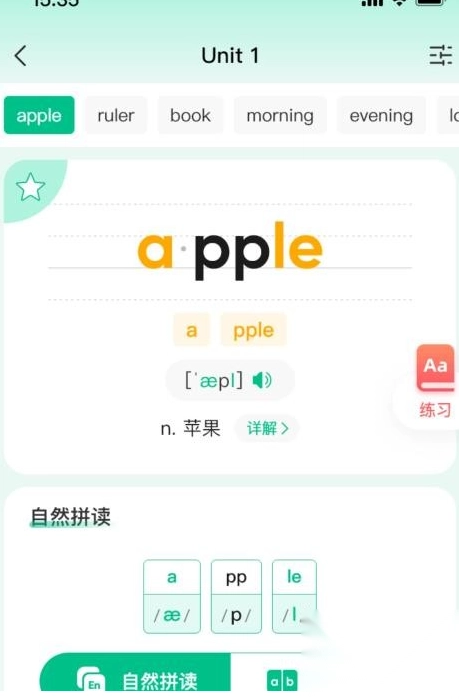
Task: Switch to the 'ab' letter mode icon
Action: point(282,680)
